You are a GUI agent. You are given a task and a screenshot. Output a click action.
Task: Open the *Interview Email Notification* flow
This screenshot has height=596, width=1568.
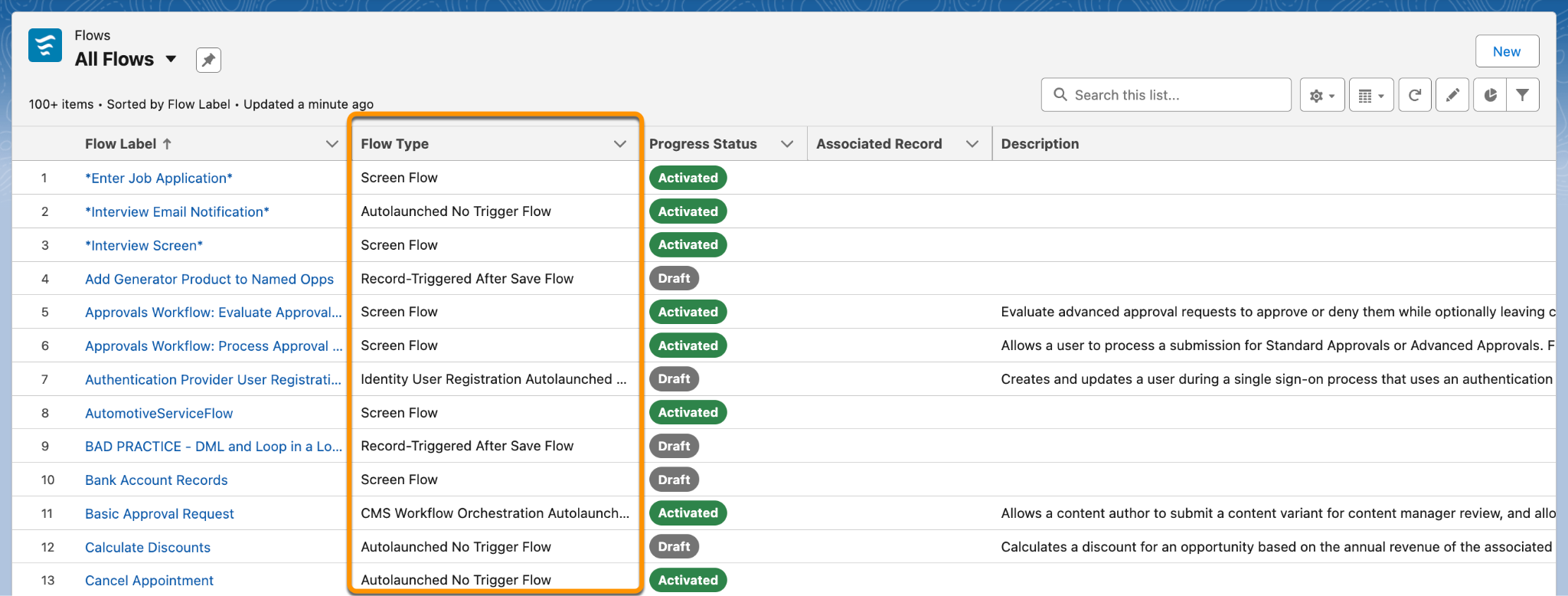pos(177,211)
